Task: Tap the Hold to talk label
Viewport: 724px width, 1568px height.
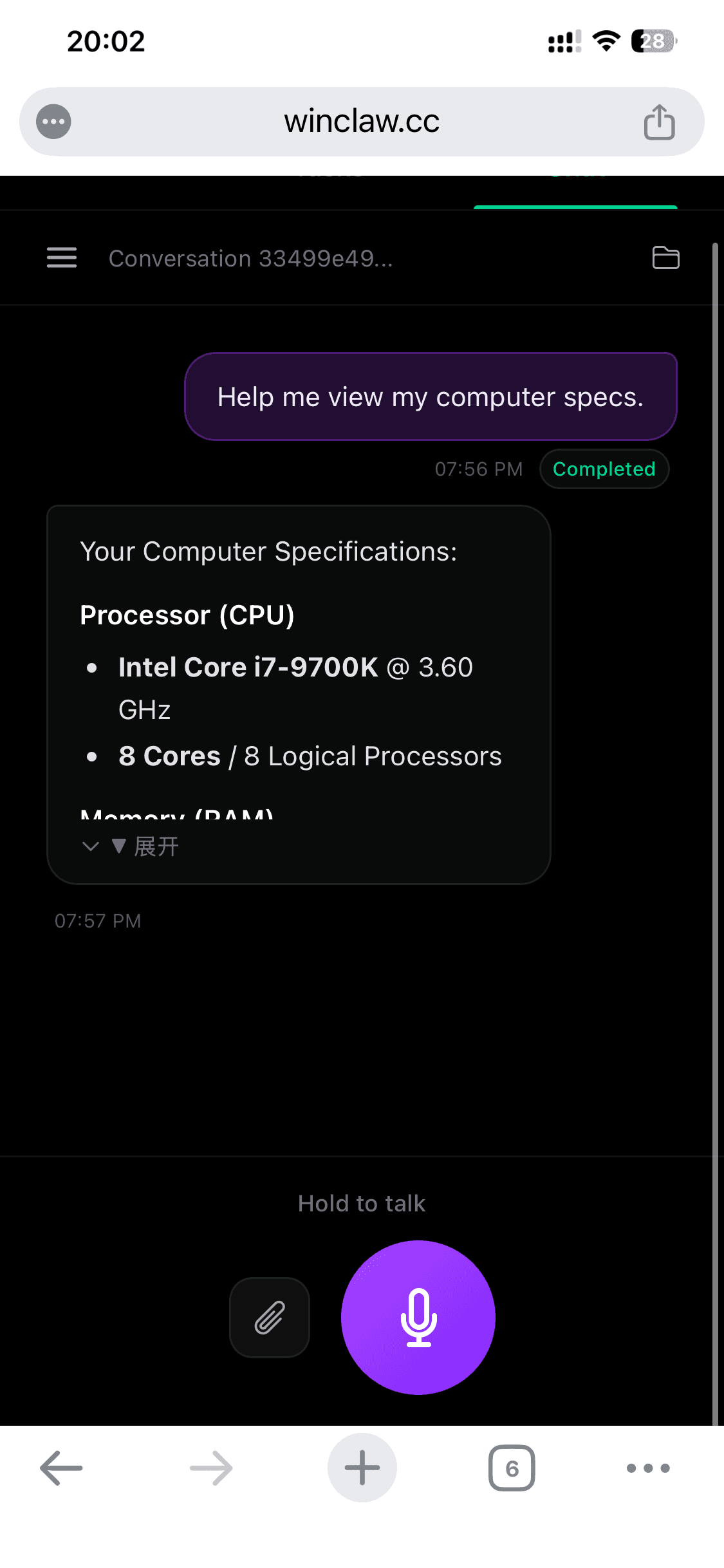Action: click(362, 1204)
